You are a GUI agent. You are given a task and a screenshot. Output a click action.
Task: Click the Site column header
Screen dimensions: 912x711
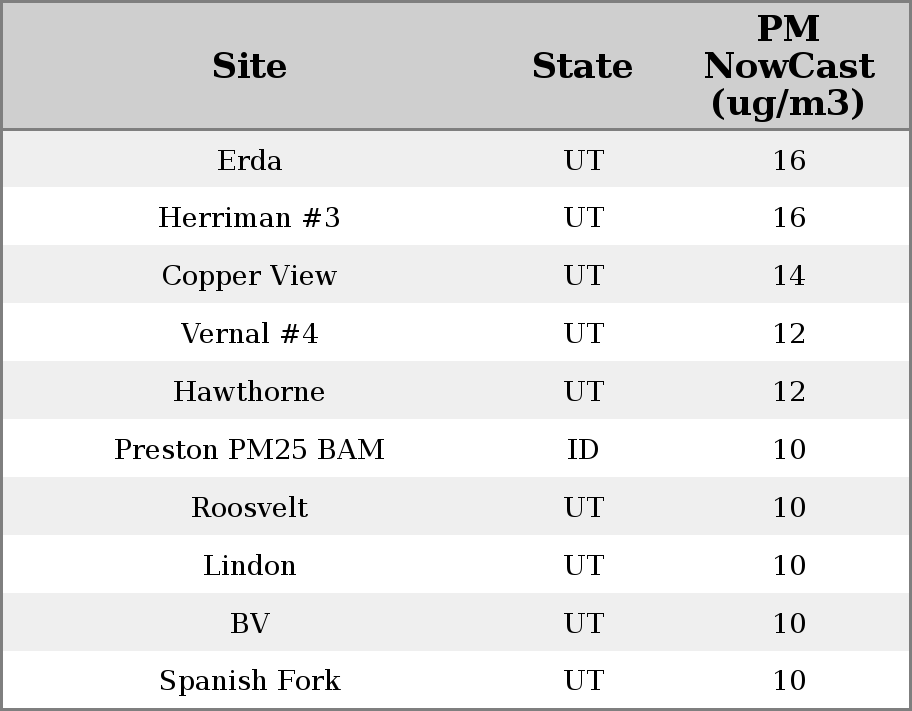coord(249,66)
